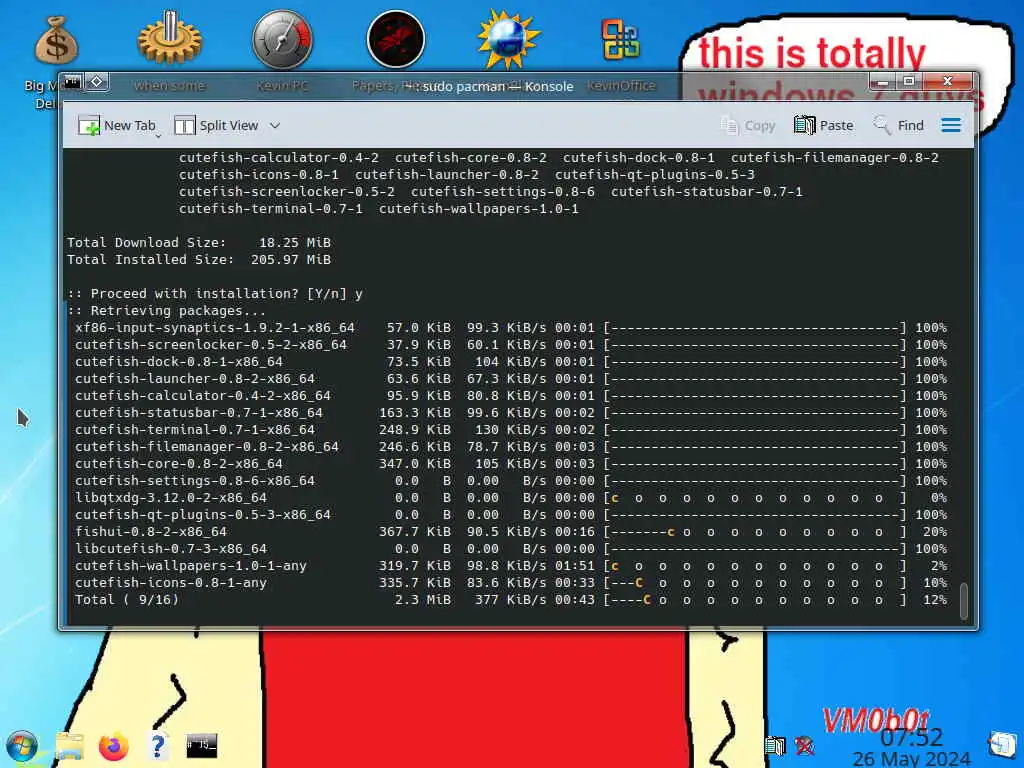The height and width of the screenshot is (768, 1024).
Task: Click the libqtxdg-3.12.0-2-x86_64 row
Action: coord(511,498)
